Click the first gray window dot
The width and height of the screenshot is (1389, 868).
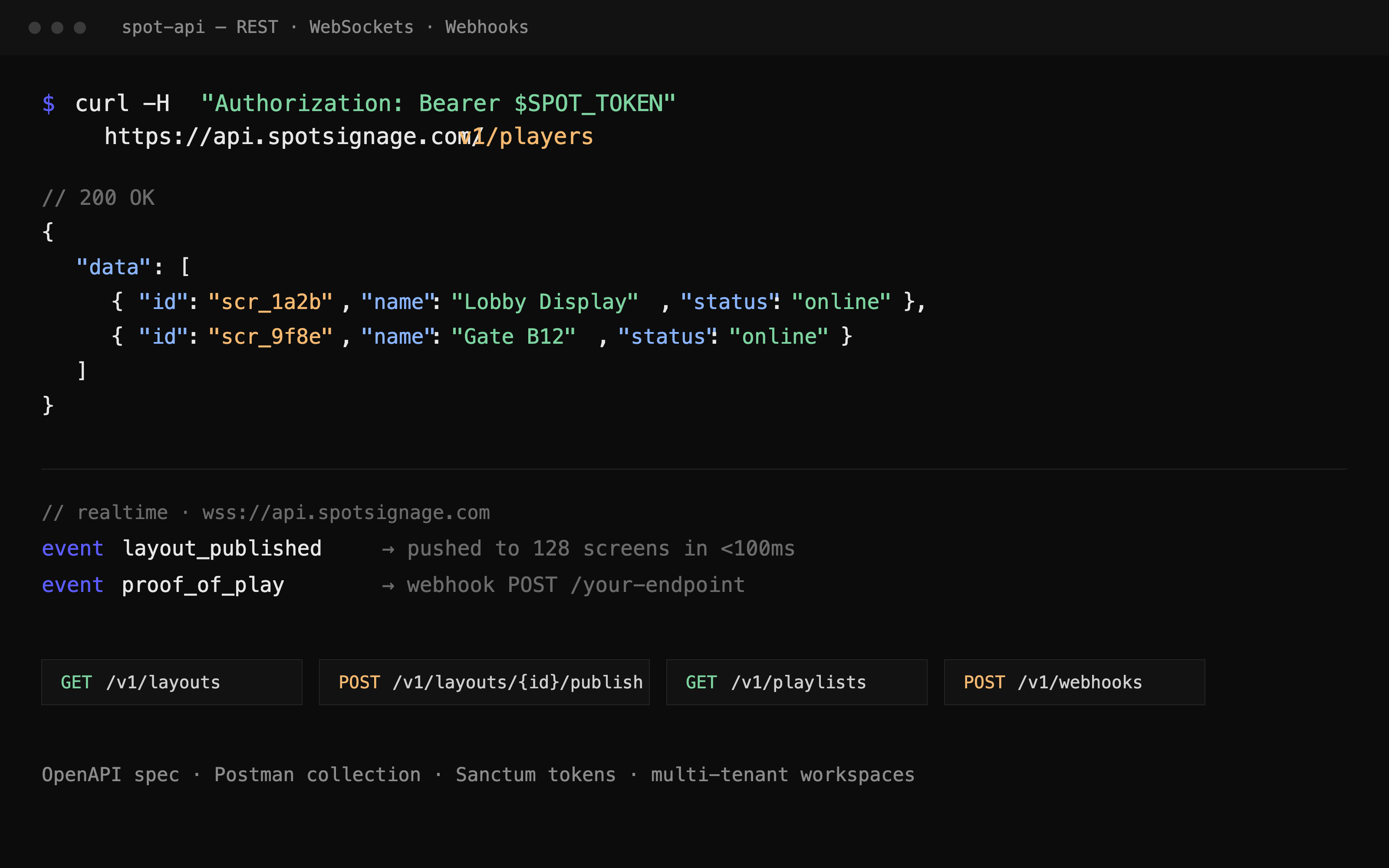click(34, 27)
